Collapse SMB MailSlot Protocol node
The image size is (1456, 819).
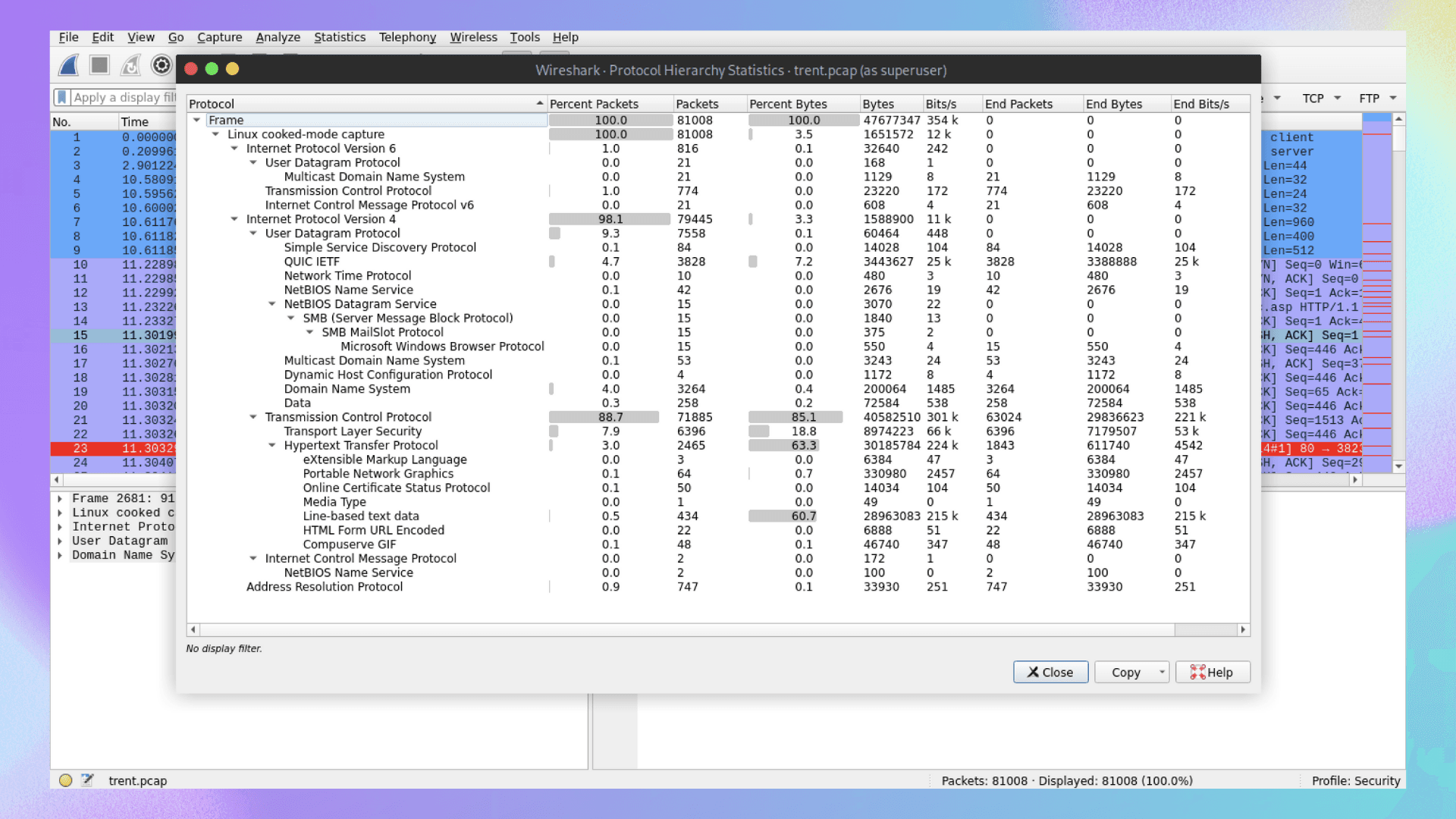point(310,332)
